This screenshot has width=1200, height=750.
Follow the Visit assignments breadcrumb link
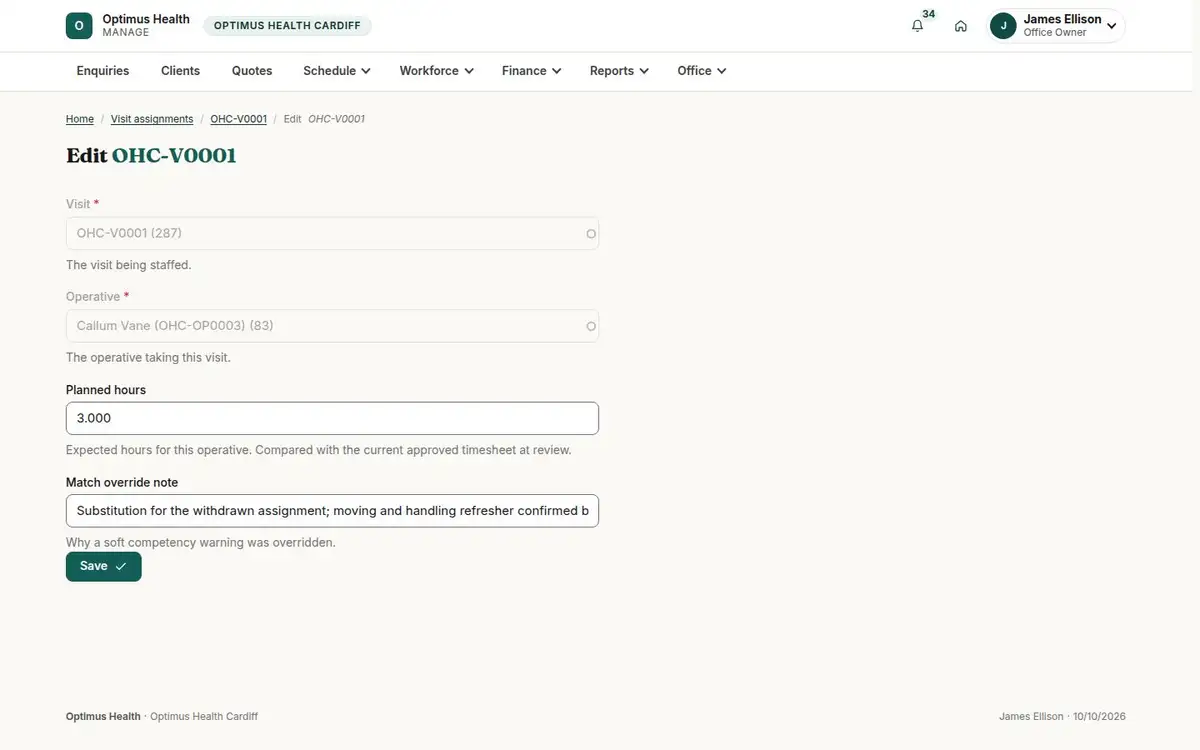click(x=152, y=119)
